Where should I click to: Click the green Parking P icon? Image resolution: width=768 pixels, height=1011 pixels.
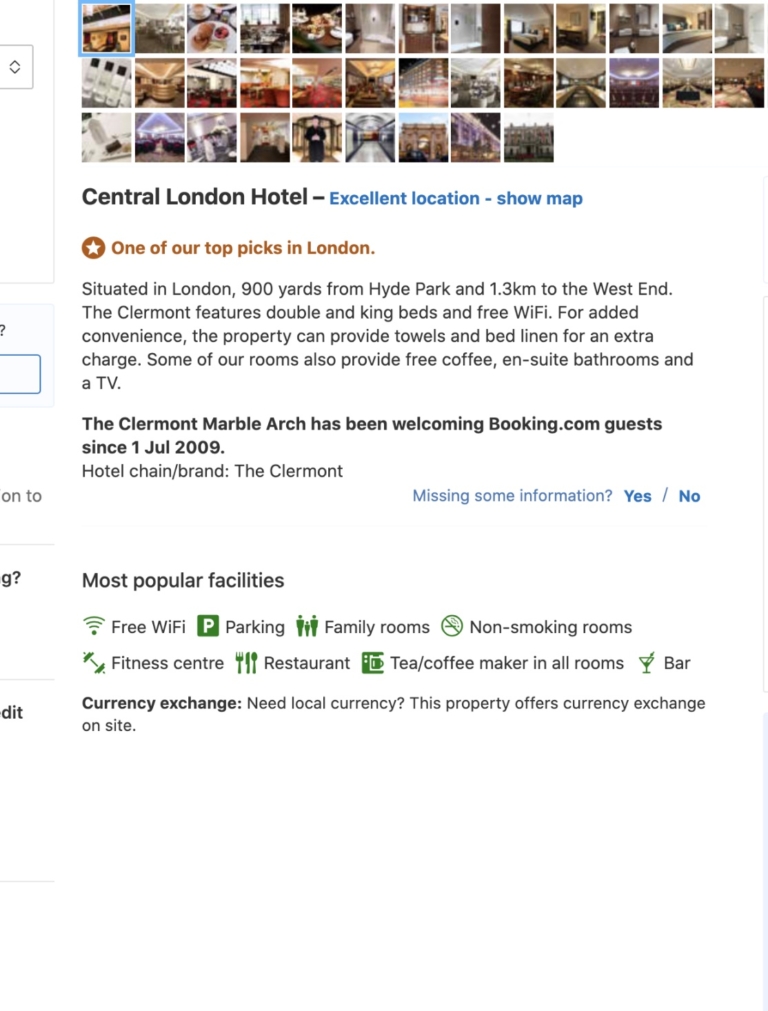207,627
